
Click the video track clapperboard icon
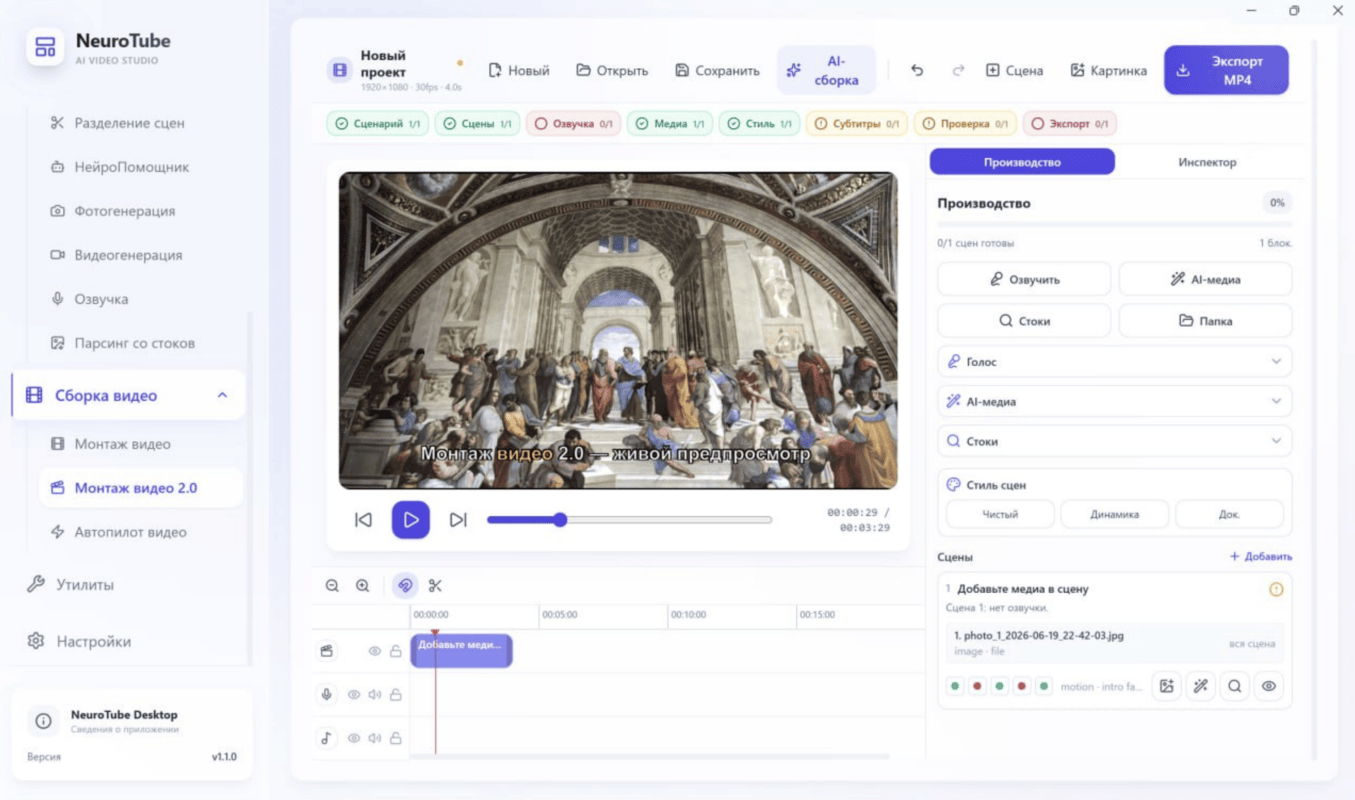coord(327,651)
